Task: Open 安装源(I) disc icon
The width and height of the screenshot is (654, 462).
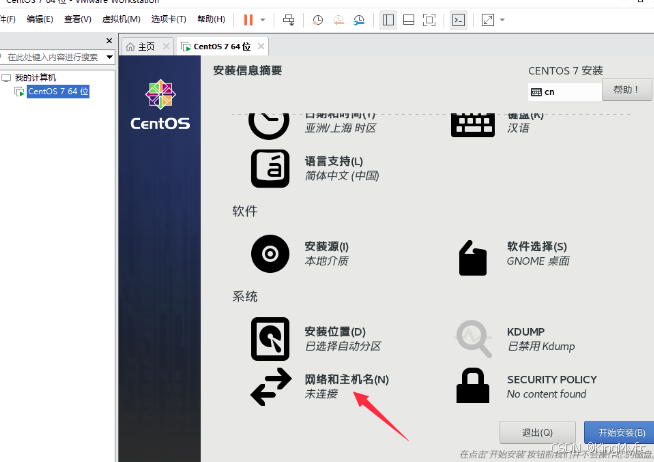Action: 270,254
